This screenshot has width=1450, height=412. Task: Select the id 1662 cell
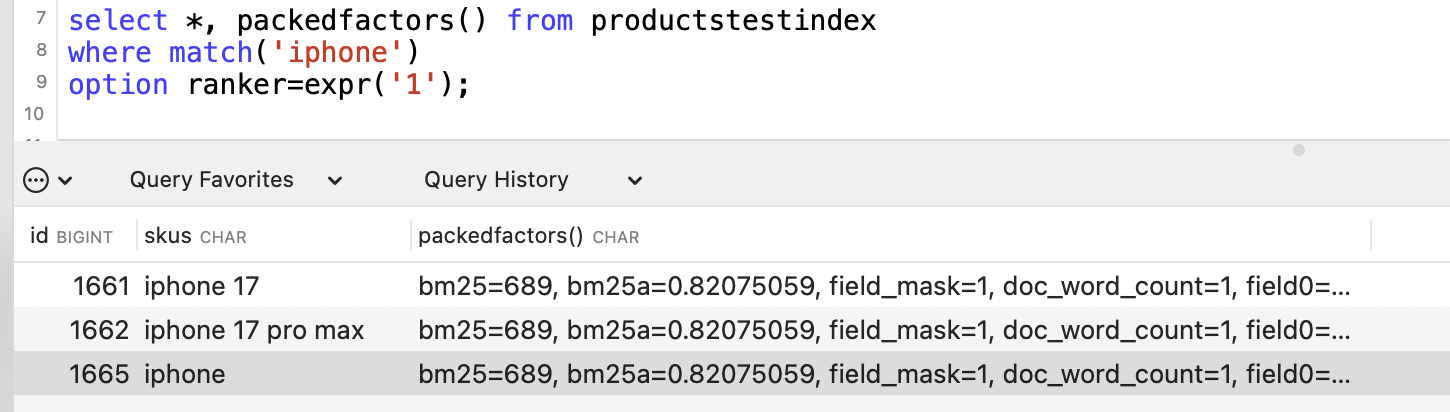pyautogui.click(x=100, y=330)
